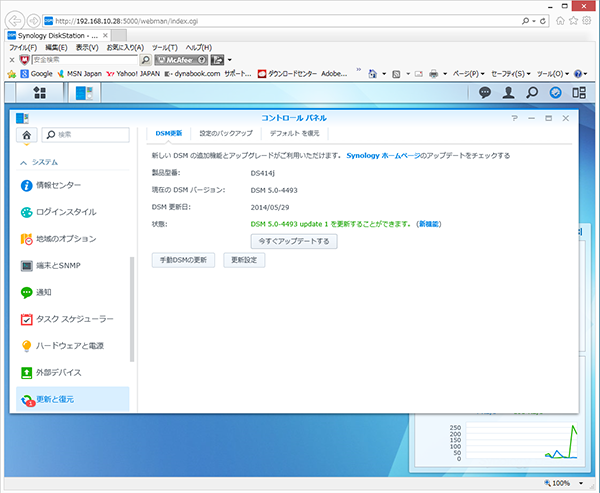Open ファイル(F) menu
The image size is (600, 493).
(23, 47)
